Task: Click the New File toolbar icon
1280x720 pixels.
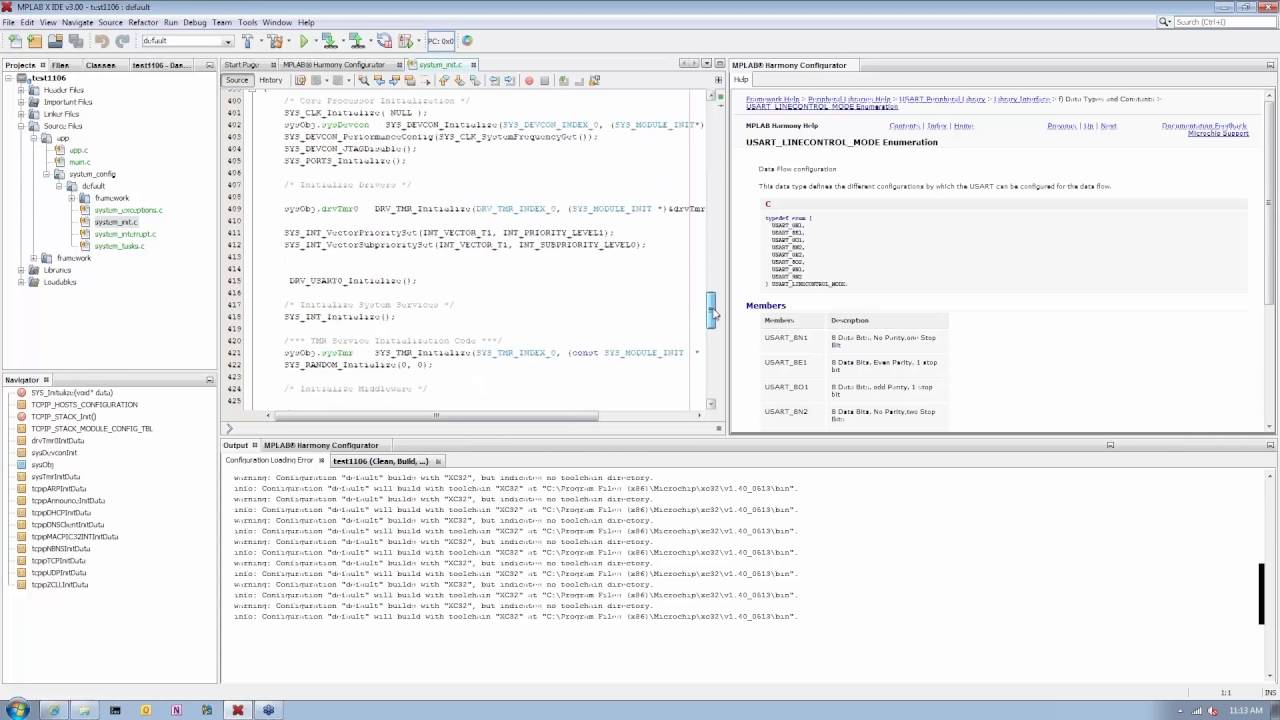Action: (15, 41)
